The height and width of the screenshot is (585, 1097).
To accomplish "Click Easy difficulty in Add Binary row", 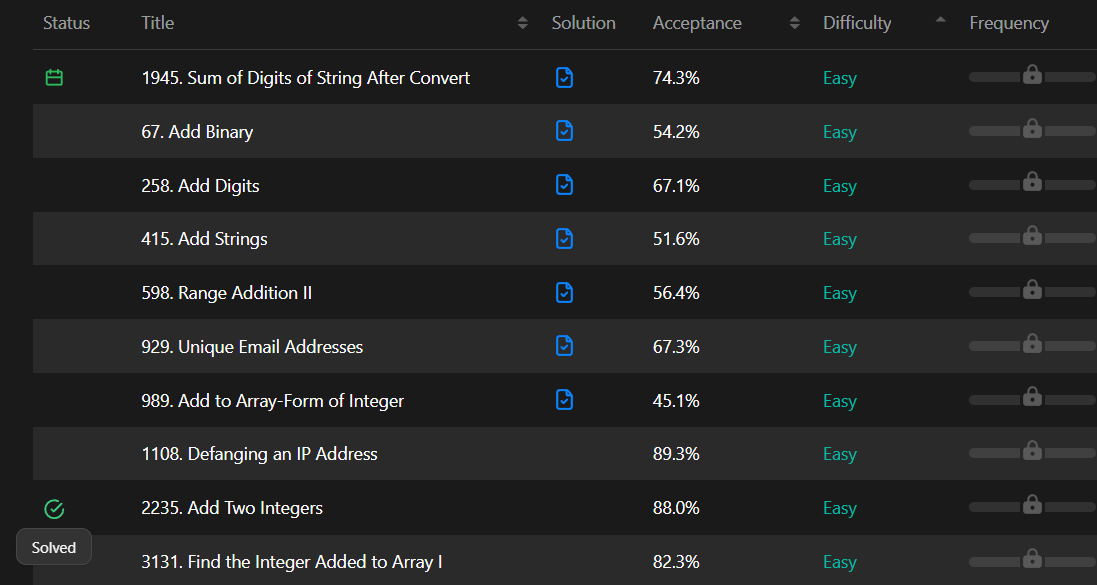I will pos(840,132).
